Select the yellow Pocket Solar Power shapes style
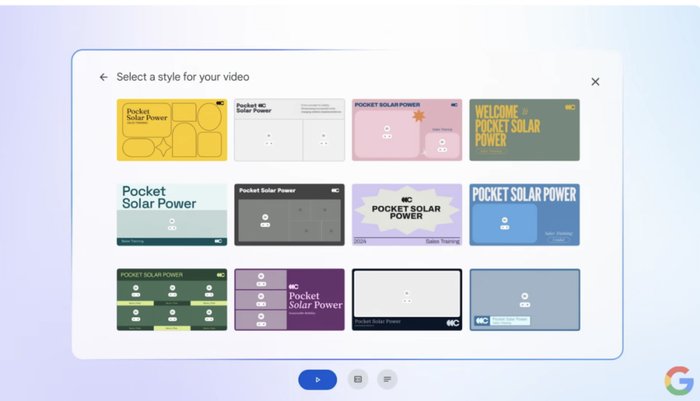Image resolution: width=700 pixels, height=401 pixels. [x=172, y=130]
